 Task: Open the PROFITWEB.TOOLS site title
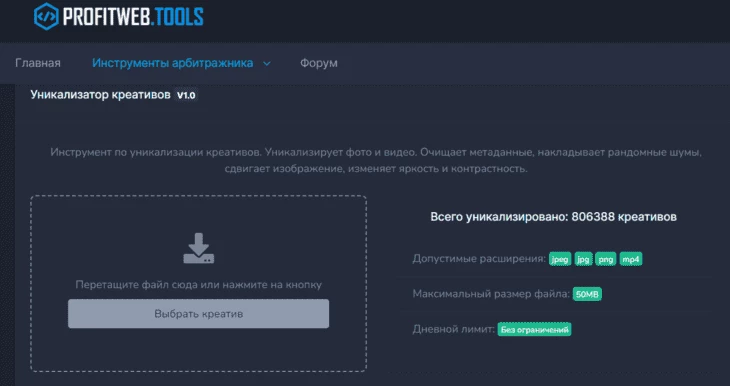[133, 17]
